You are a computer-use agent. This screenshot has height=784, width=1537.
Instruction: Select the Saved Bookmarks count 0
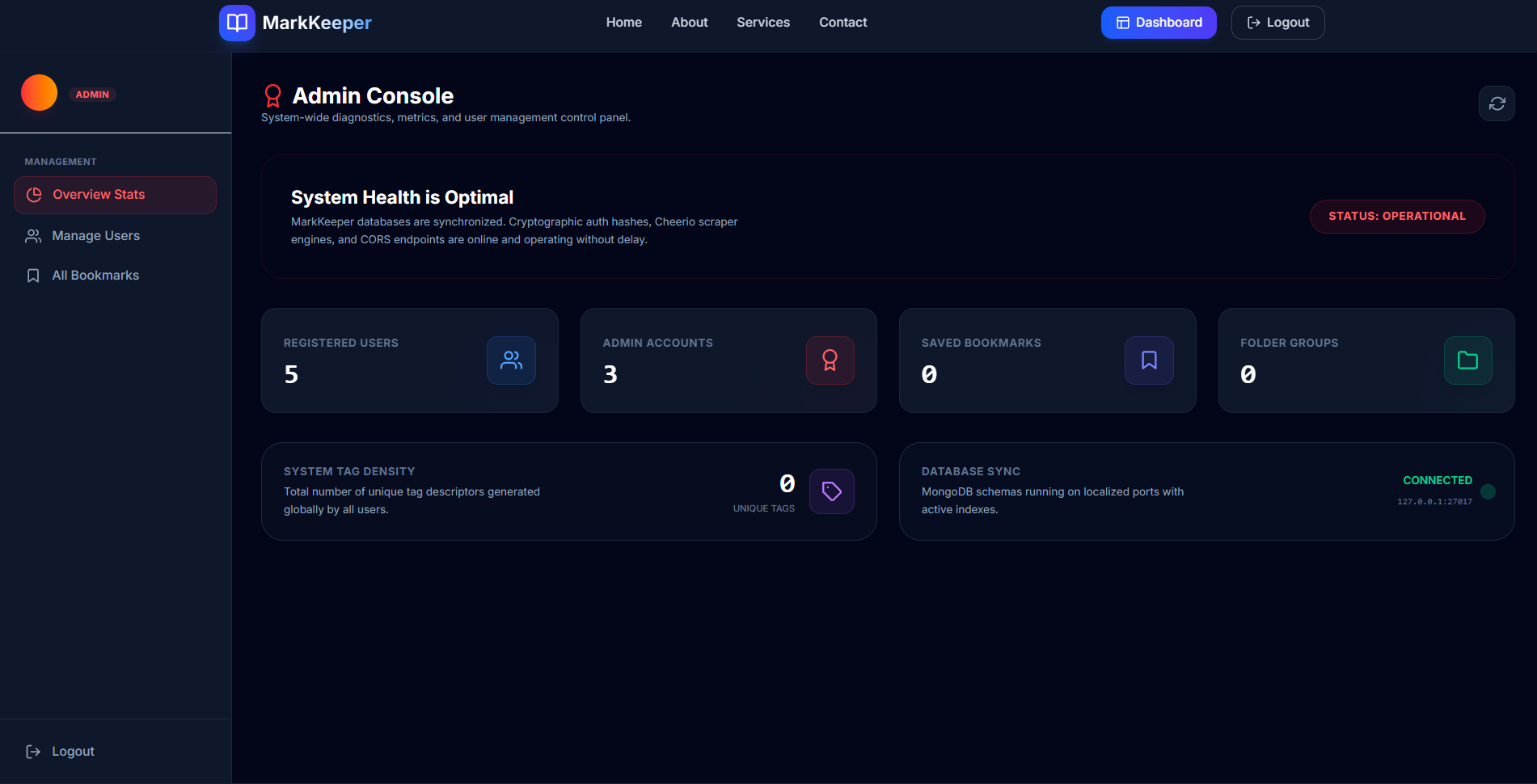point(929,374)
